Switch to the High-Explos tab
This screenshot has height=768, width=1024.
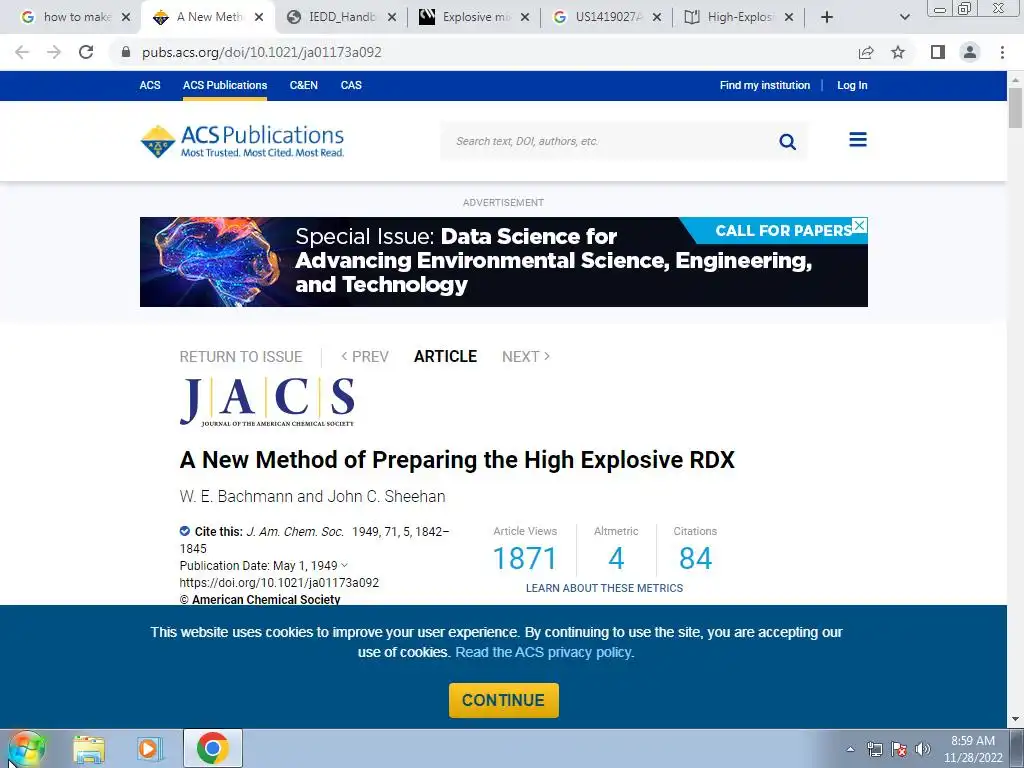[x=731, y=17]
